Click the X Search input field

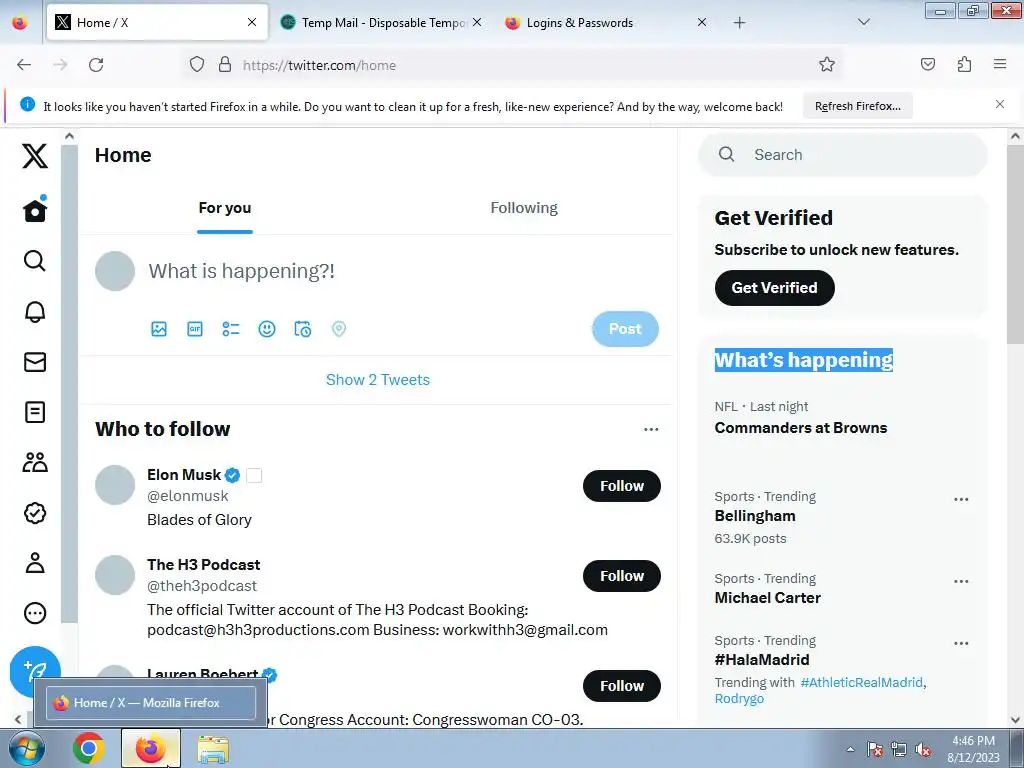click(x=842, y=155)
